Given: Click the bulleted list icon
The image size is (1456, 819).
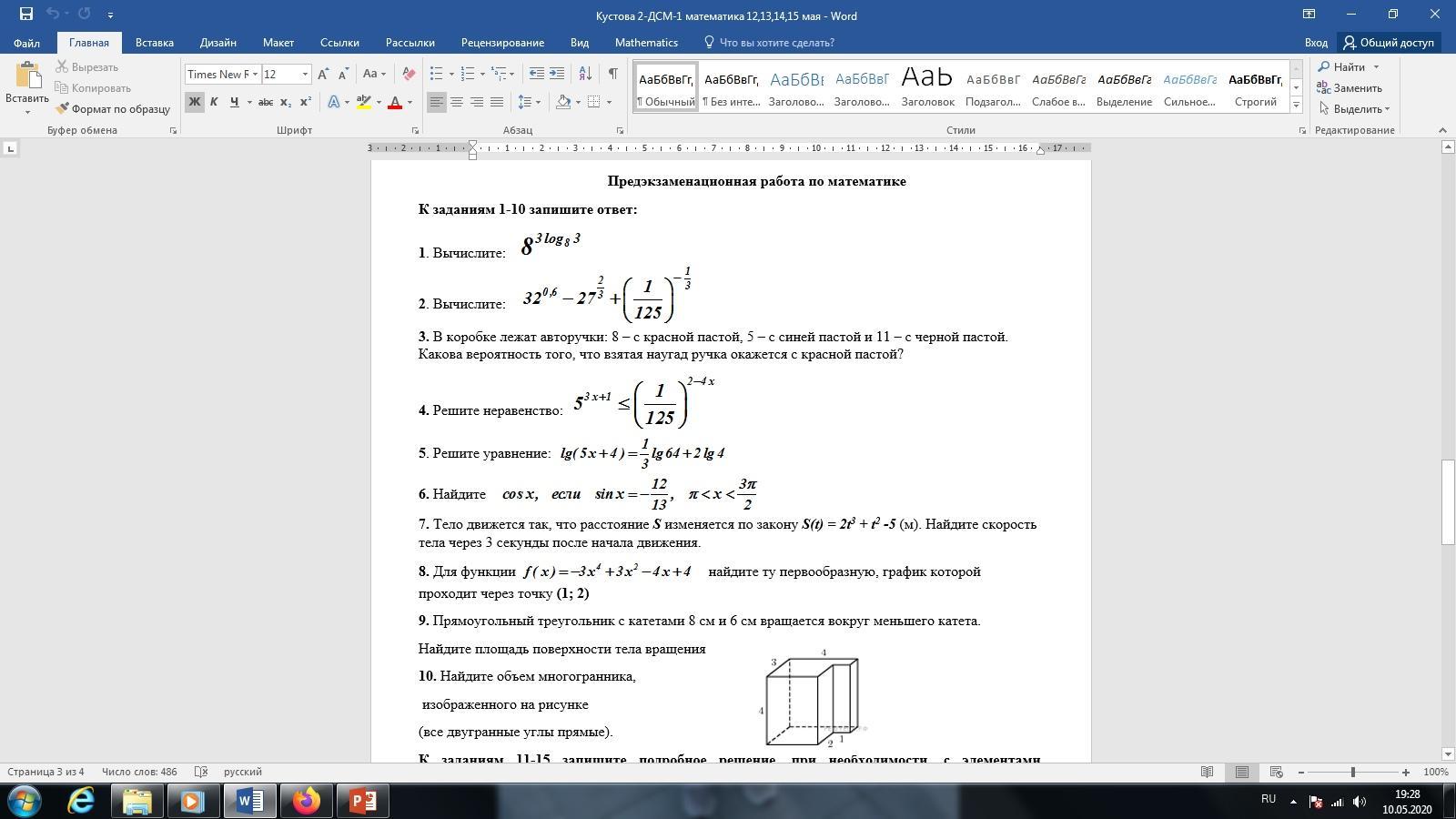Looking at the screenshot, I should (x=437, y=75).
